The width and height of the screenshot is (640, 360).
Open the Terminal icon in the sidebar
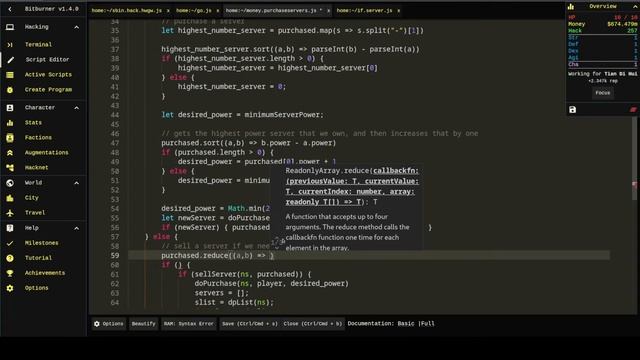pyautogui.click(x=10, y=44)
